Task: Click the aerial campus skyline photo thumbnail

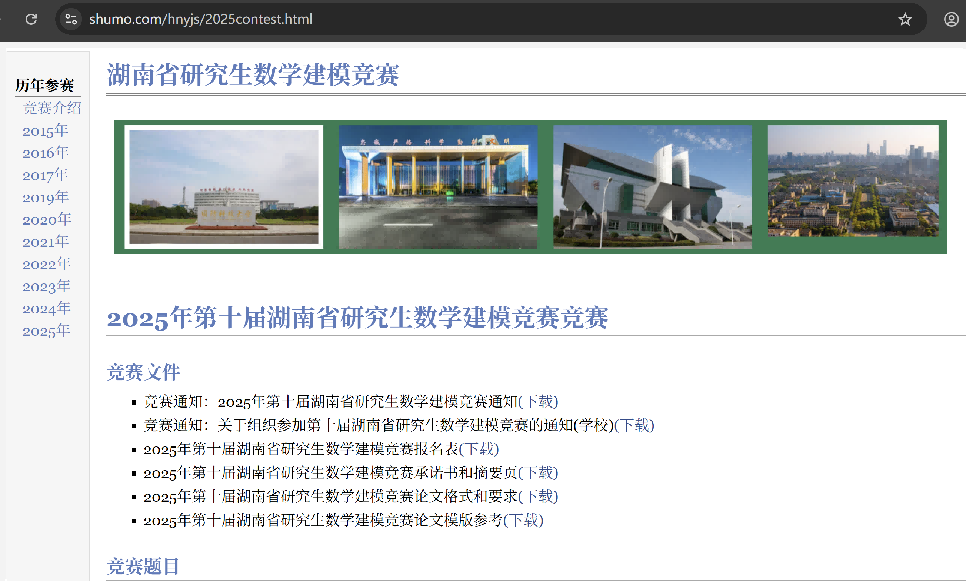Action: pos(853,181)
